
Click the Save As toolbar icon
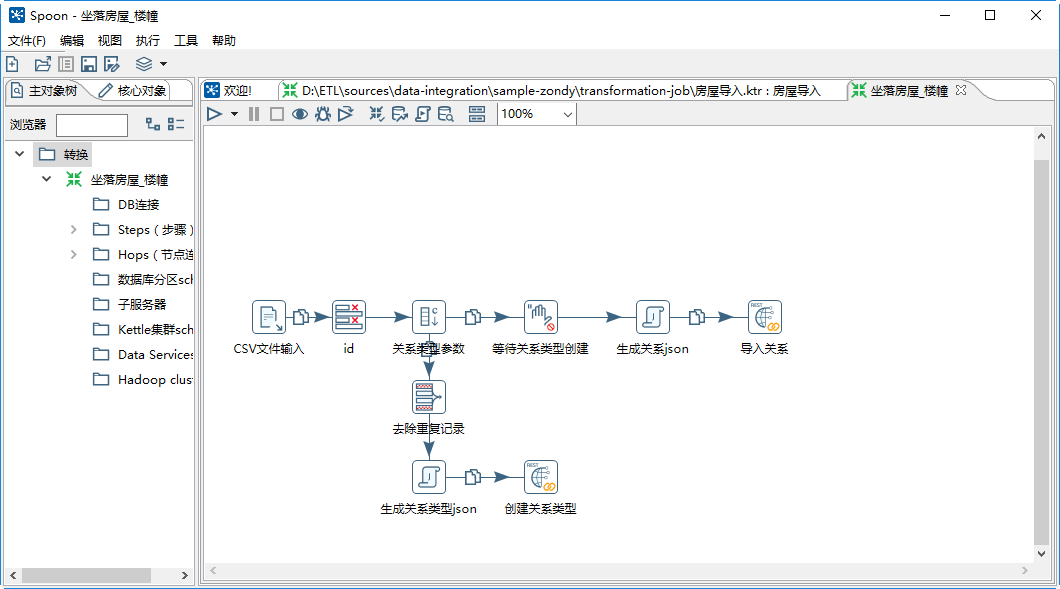(x=112, y=64)
